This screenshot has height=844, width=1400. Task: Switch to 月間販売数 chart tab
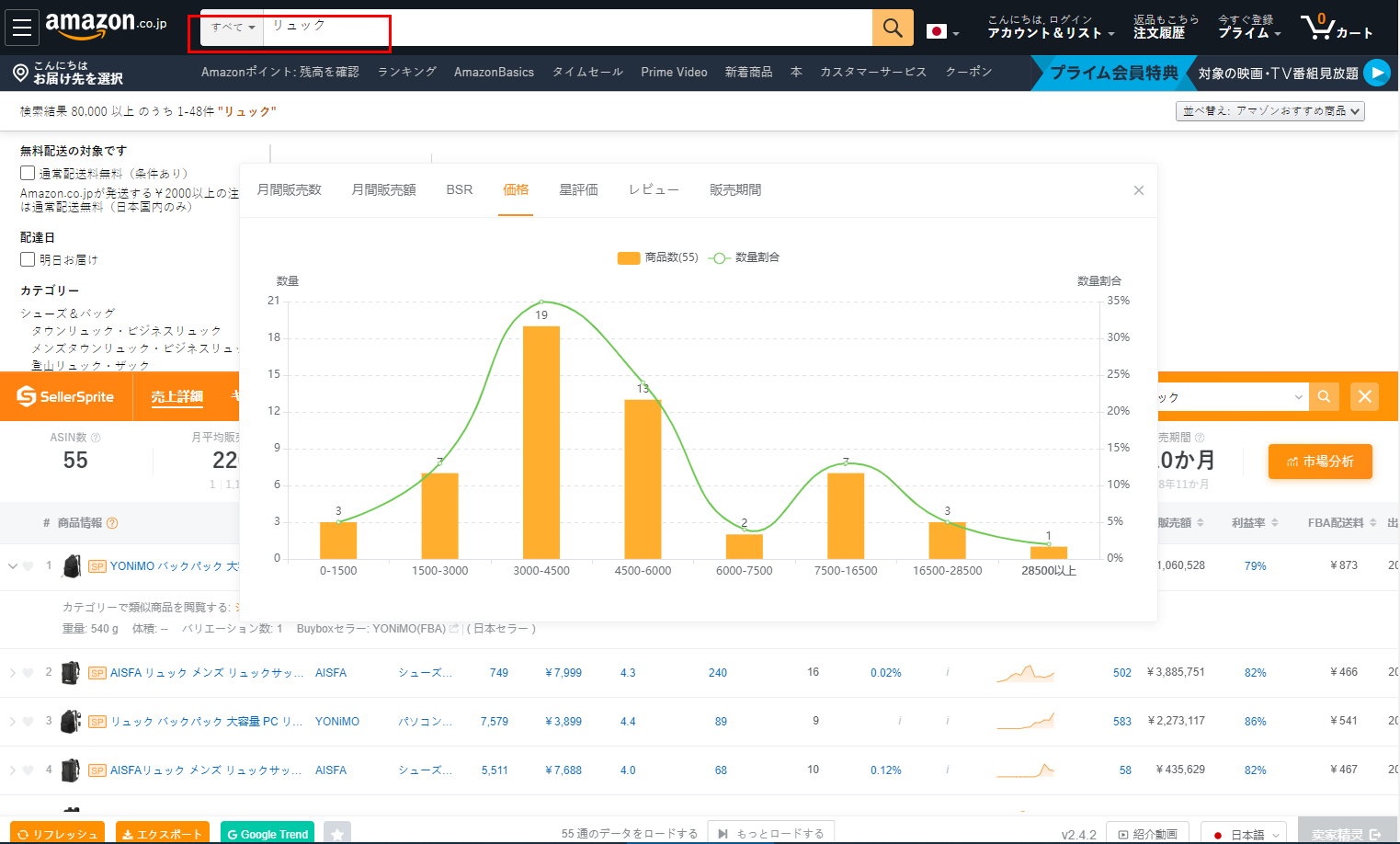[290, 189]
